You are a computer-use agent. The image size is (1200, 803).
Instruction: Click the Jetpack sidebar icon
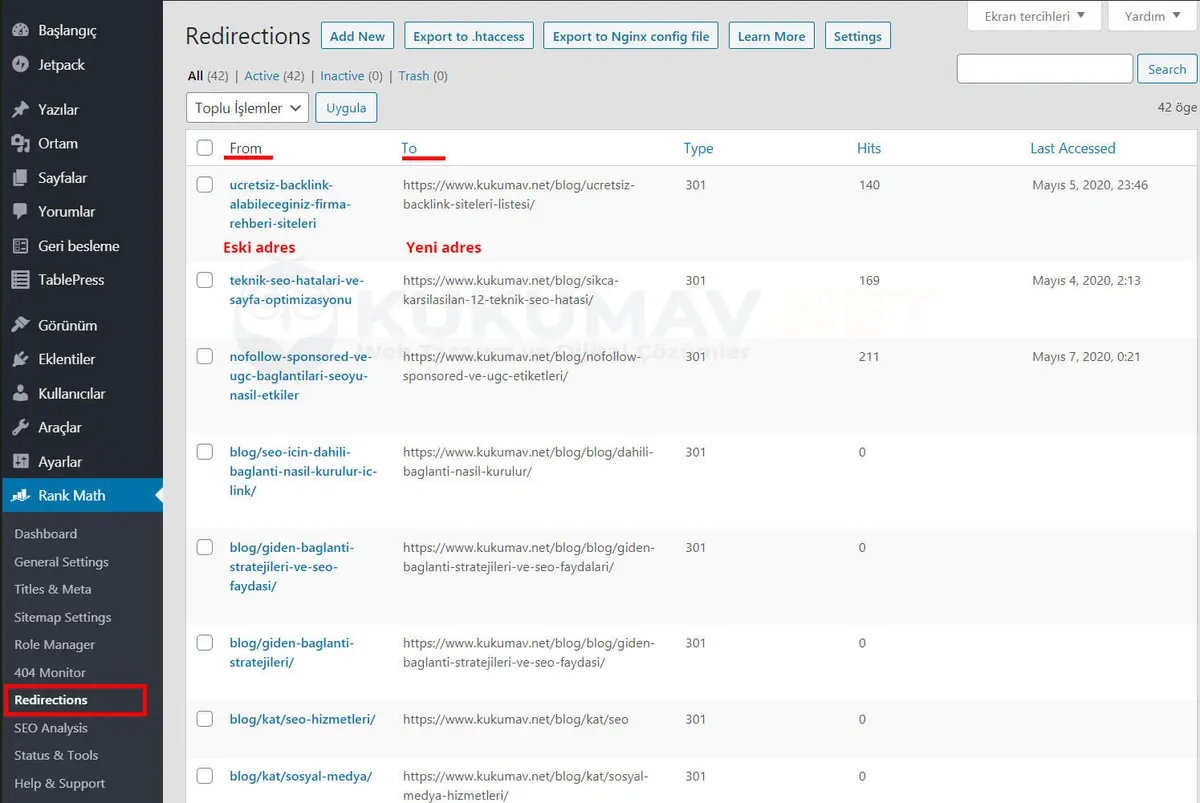pyautogui.click(x=20, y=64)
